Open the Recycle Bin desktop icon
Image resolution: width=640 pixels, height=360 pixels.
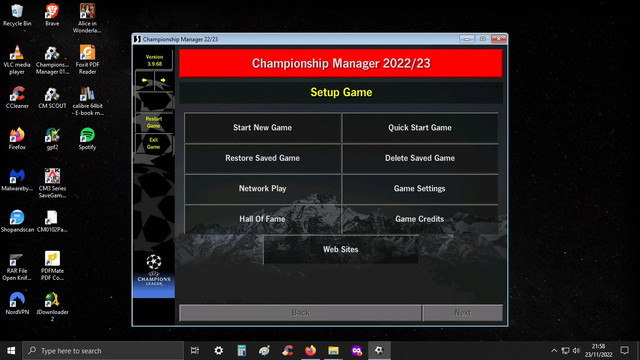[17, 16]
